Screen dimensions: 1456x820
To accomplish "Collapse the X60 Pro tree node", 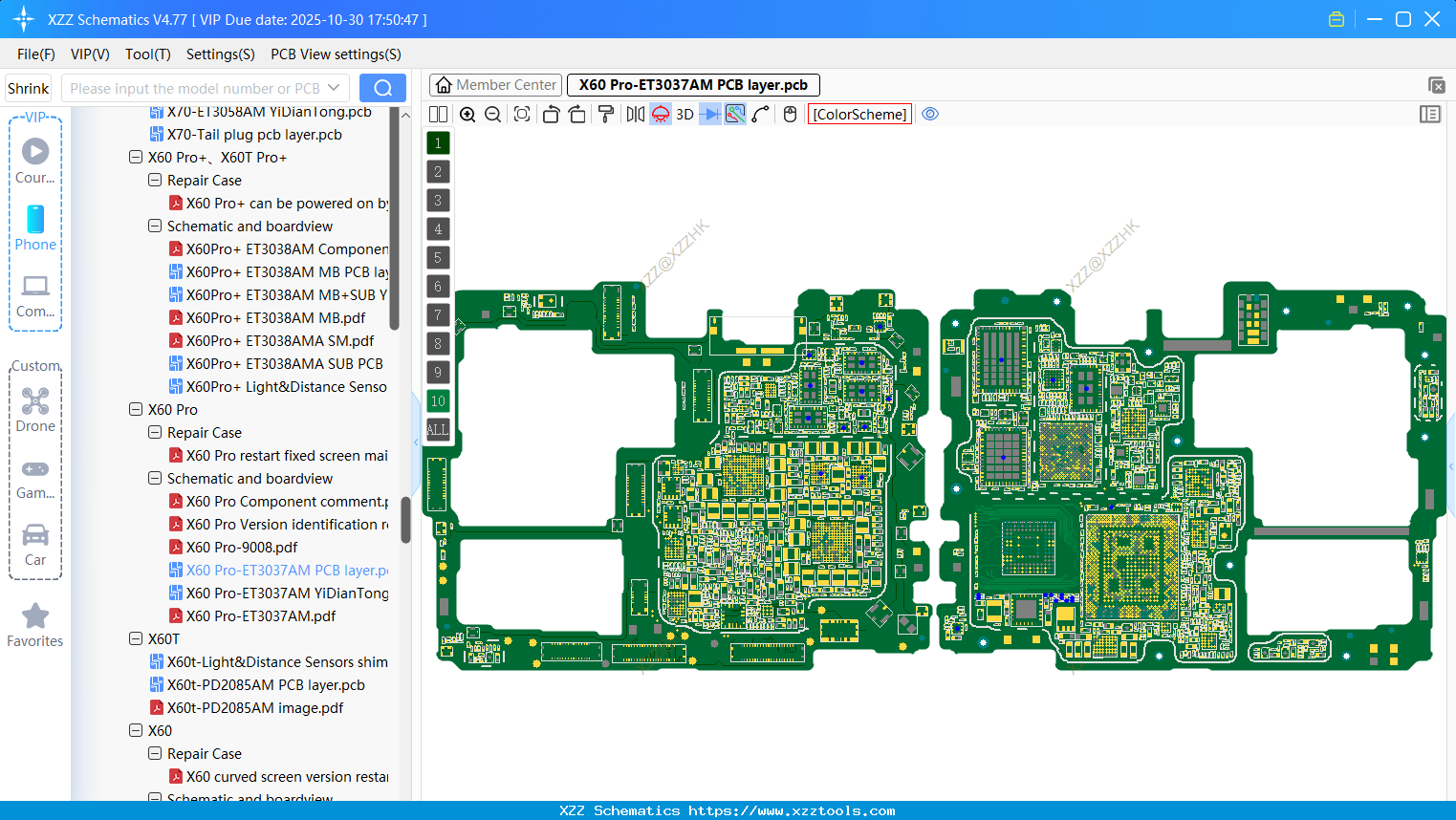I will tap(135, 409).
